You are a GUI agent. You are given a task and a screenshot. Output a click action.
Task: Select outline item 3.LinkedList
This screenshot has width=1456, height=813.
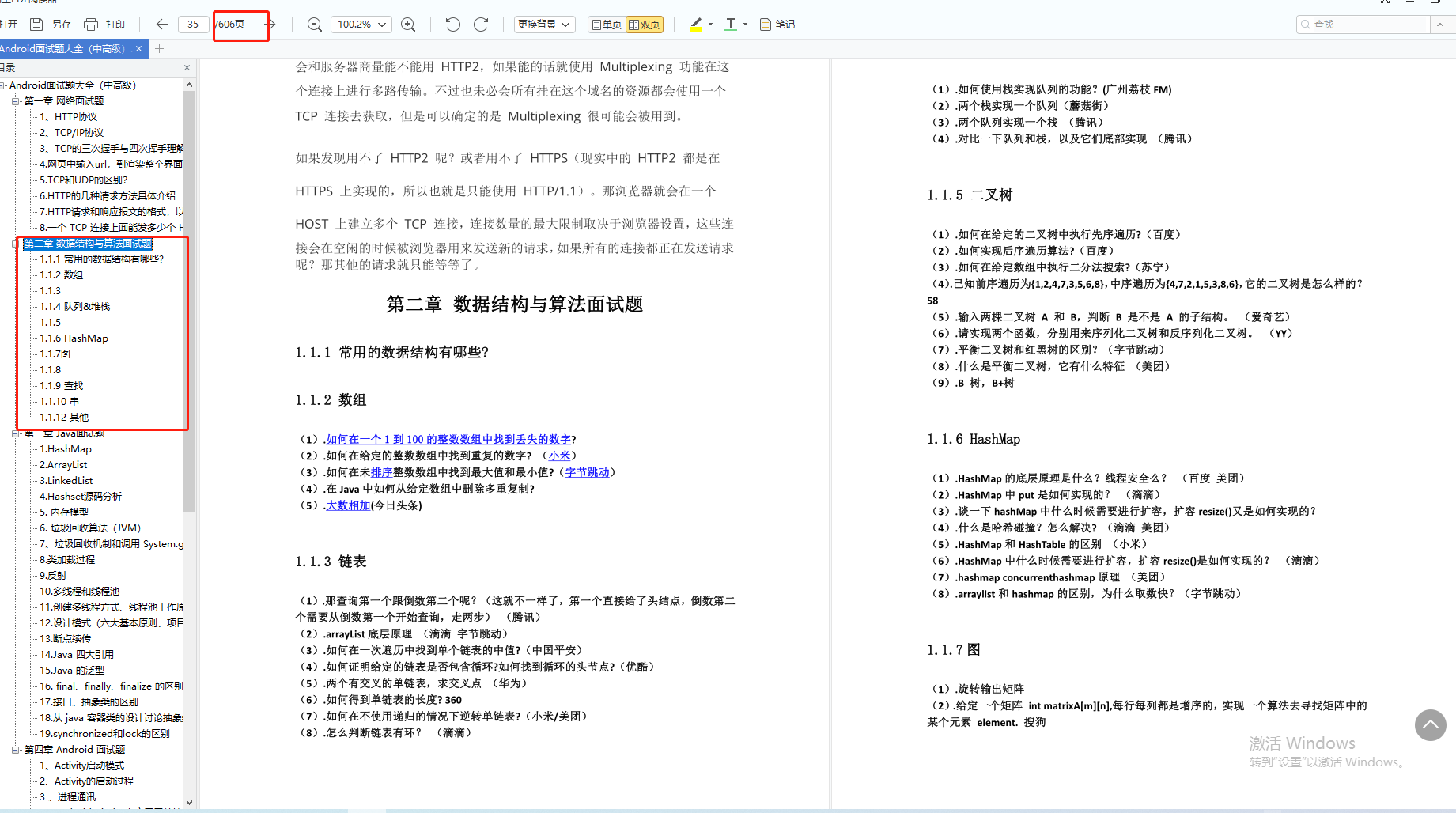tap(66, 481)
